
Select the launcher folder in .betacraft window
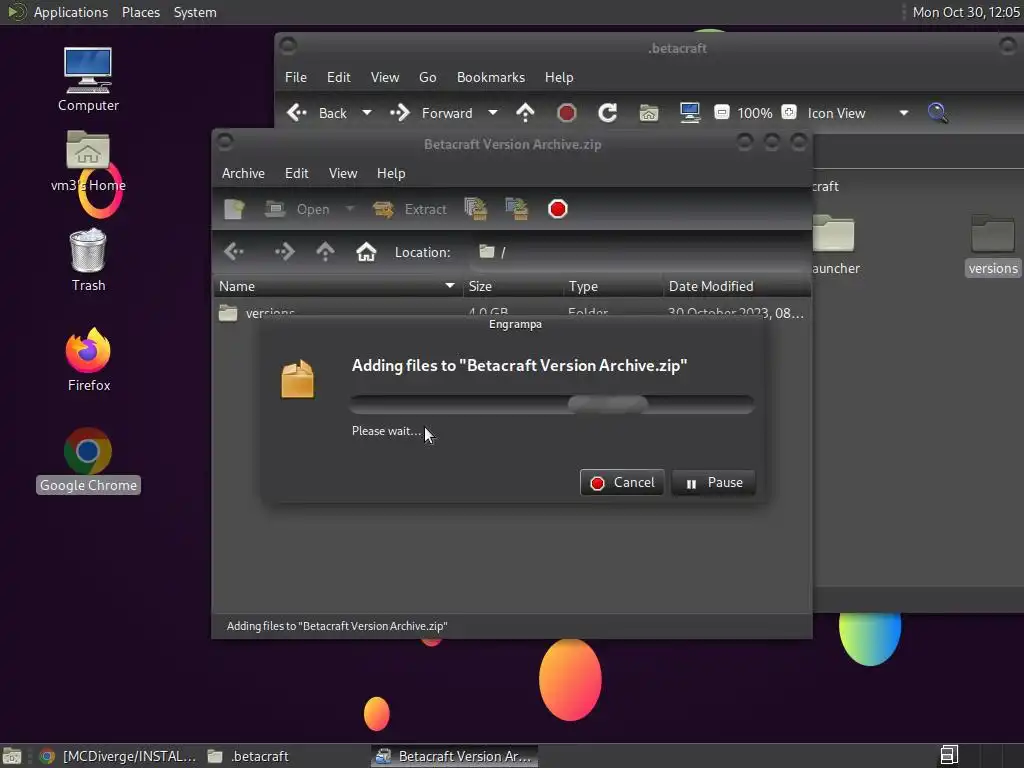point(835,245)
